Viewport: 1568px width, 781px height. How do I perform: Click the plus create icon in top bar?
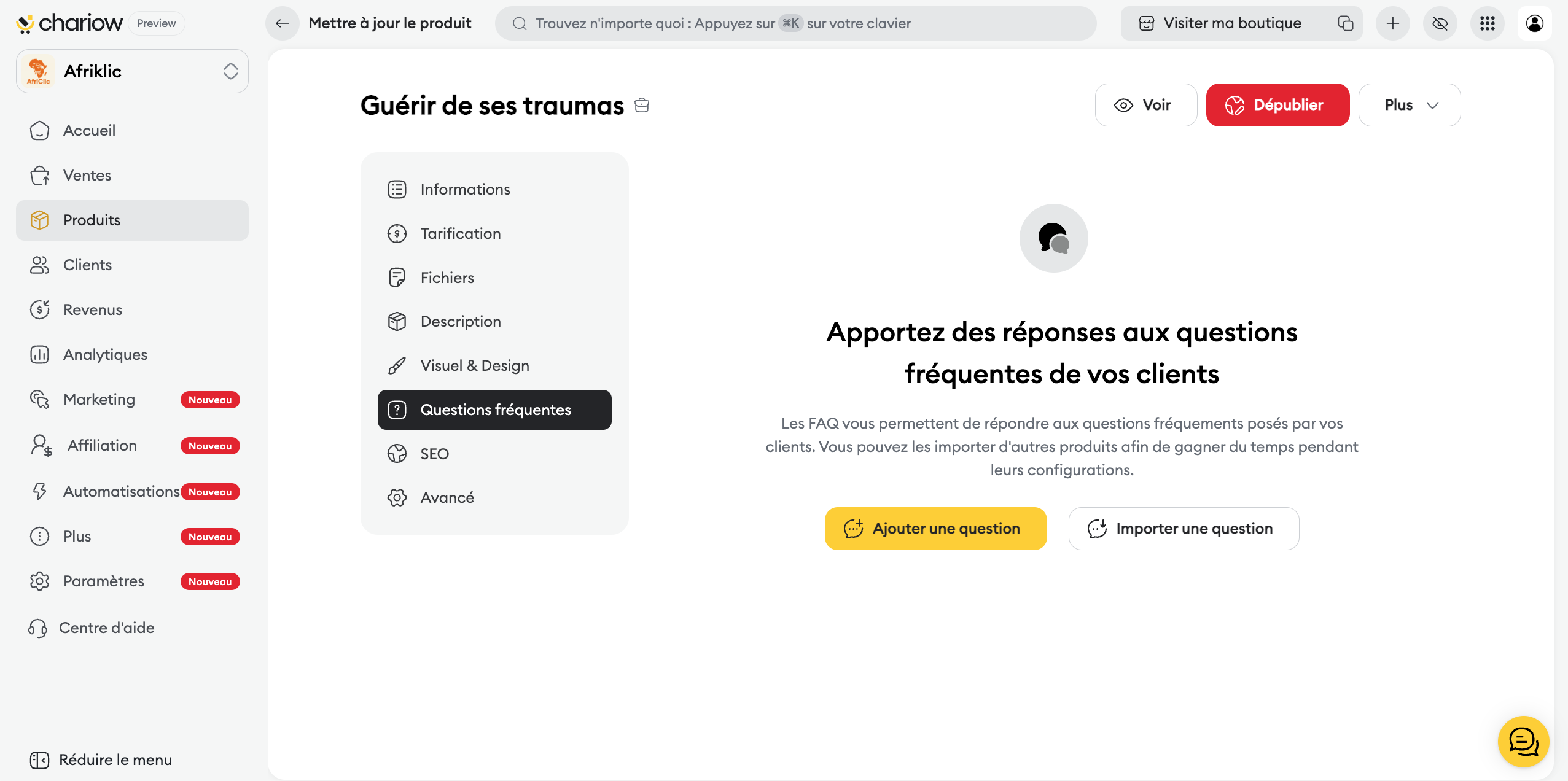tap(1392, 23)
